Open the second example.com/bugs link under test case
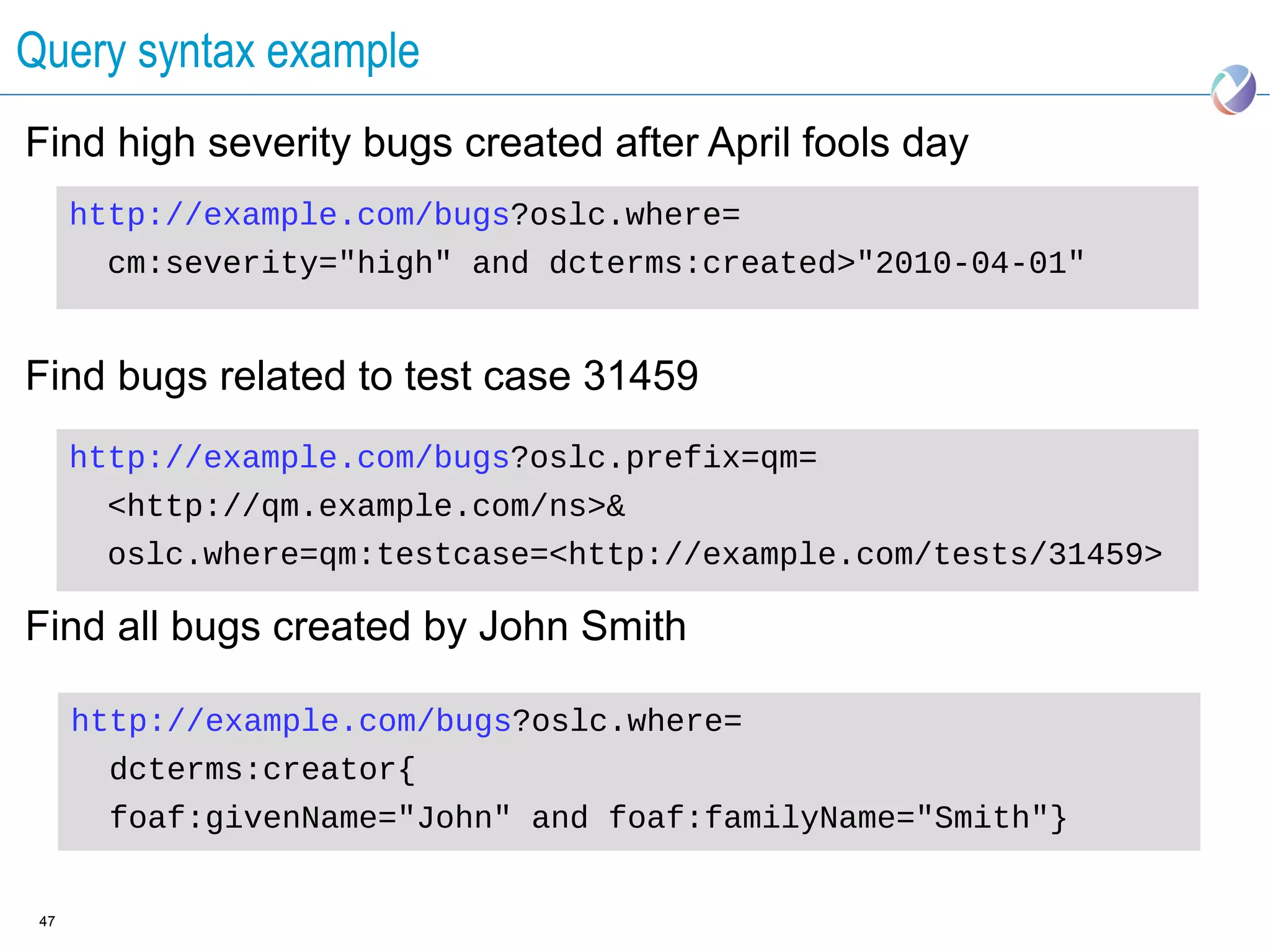 tap(289, 458)
